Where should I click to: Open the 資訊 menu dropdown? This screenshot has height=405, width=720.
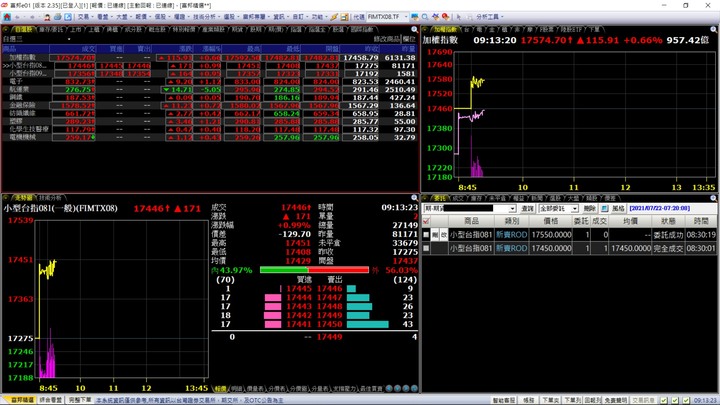coord(281,17)
